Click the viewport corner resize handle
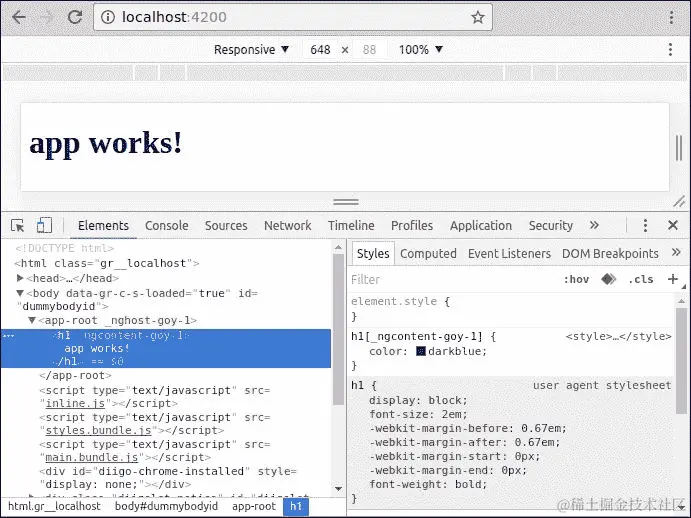 pyautogui.click(x=679, y=201)
